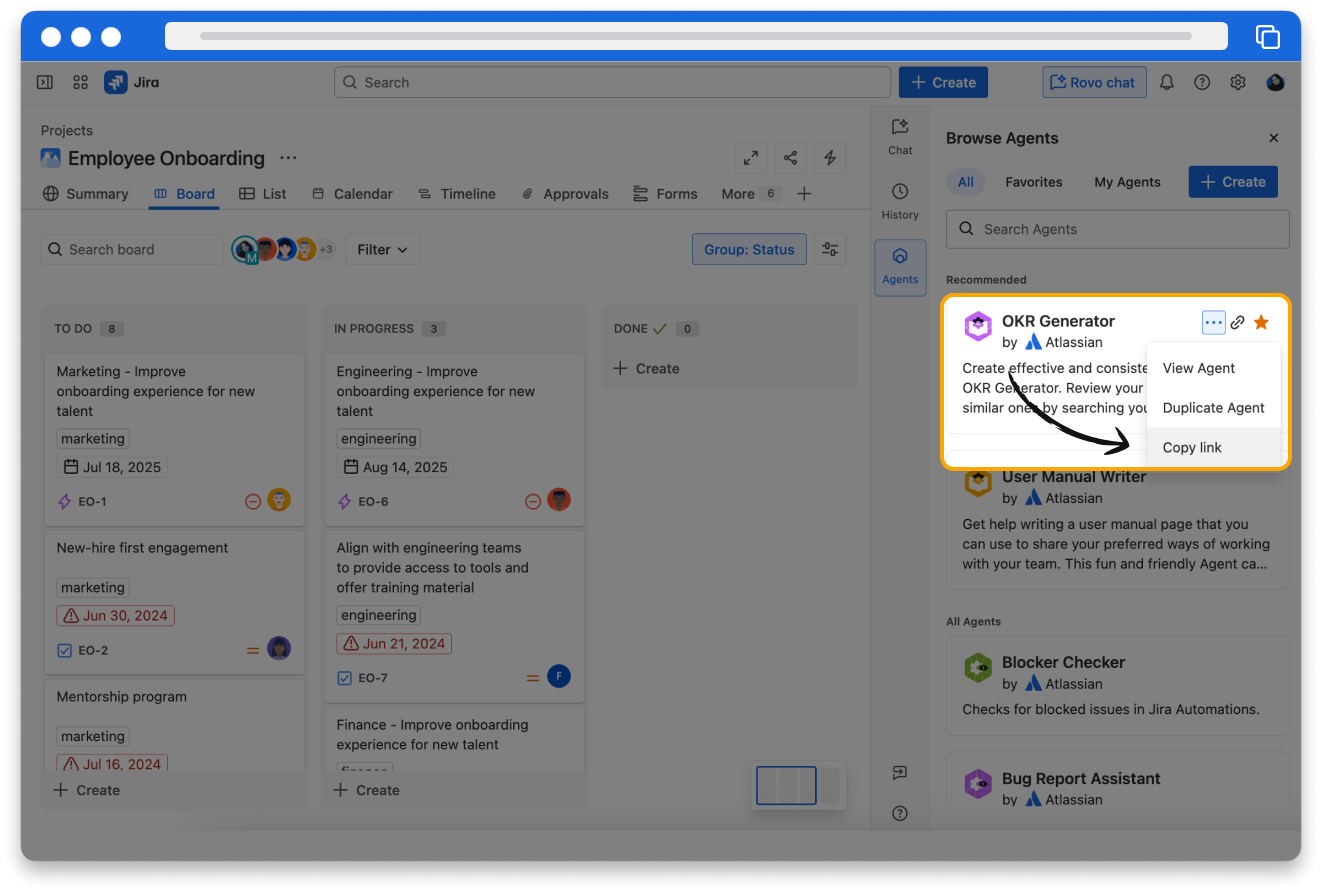Add a new view with plus icon
Screen dimensions: 1322x892
click(804, 194)
